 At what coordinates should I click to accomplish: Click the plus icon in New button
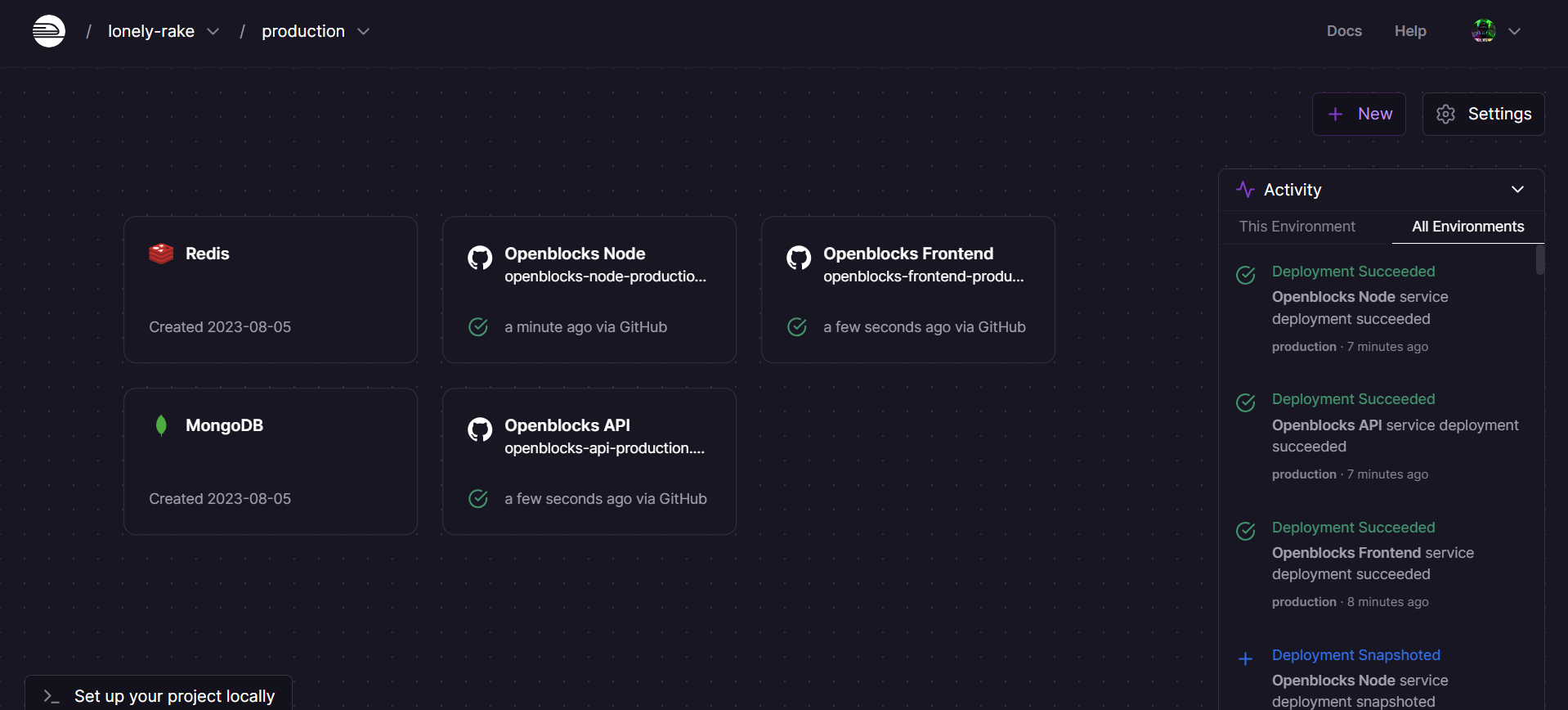click(1335, 114)
